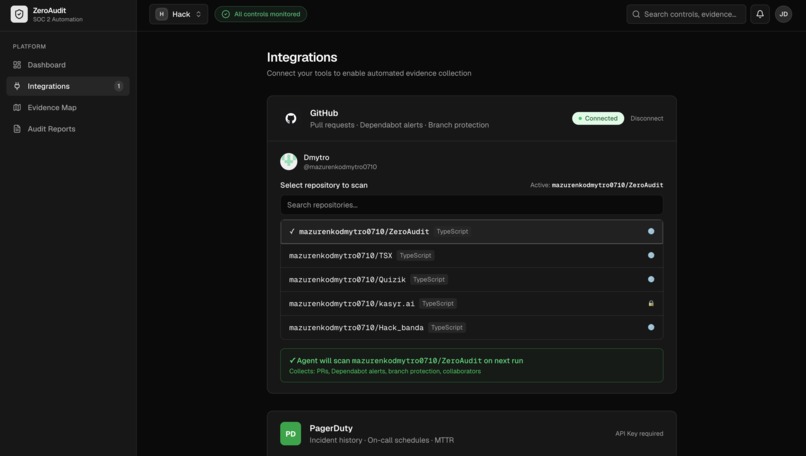Select the mazurenkodmytro0710/ZeroAudit repository
Viewport: 806px width, 456px height.
(471, 231)
